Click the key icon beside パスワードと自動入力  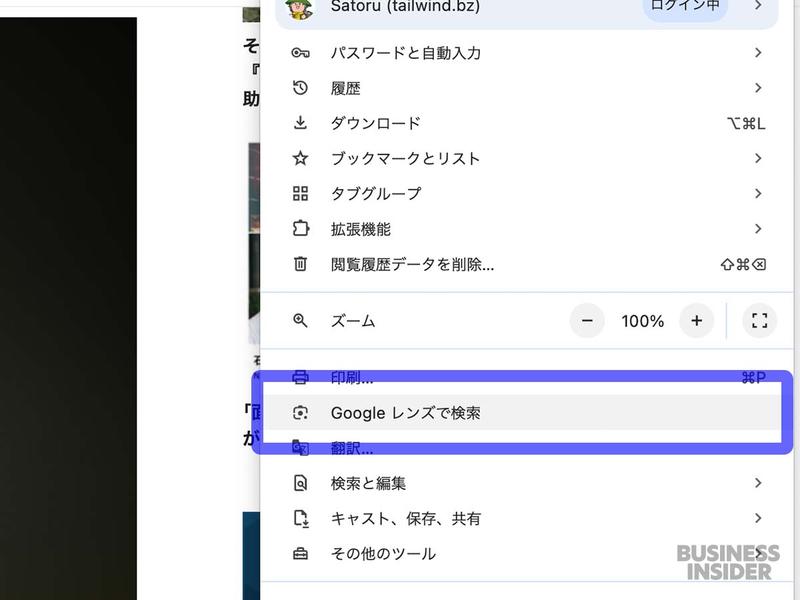pos(300,53)
